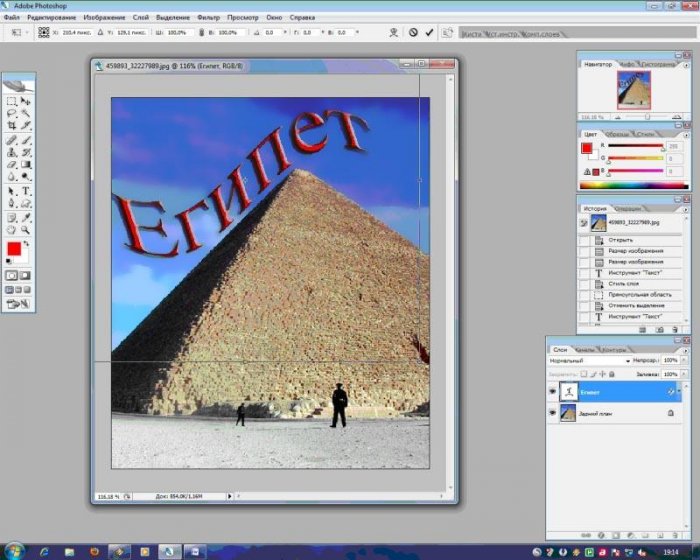Commit transform with checkmark icon
The image size is (700, 560).
(x=430, y=33)
